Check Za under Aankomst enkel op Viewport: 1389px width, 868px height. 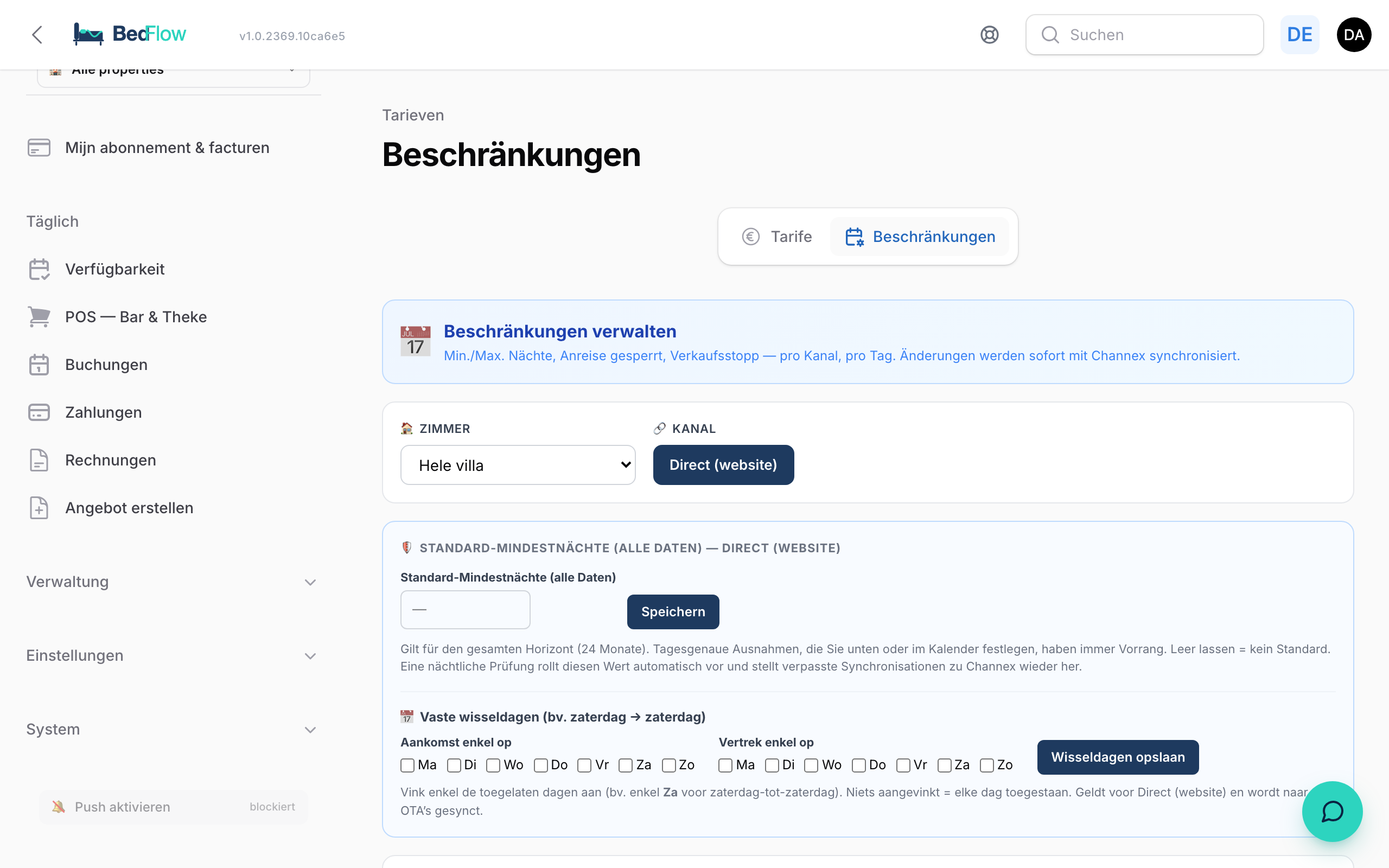[x=626, y=765]
